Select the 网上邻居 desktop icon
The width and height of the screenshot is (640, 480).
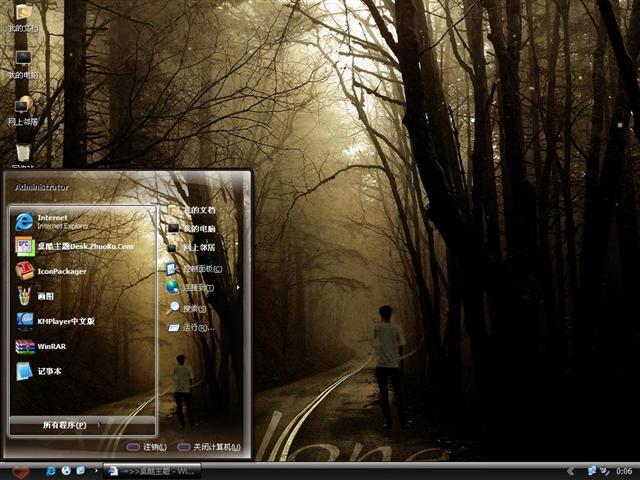[x=23, y=111]
